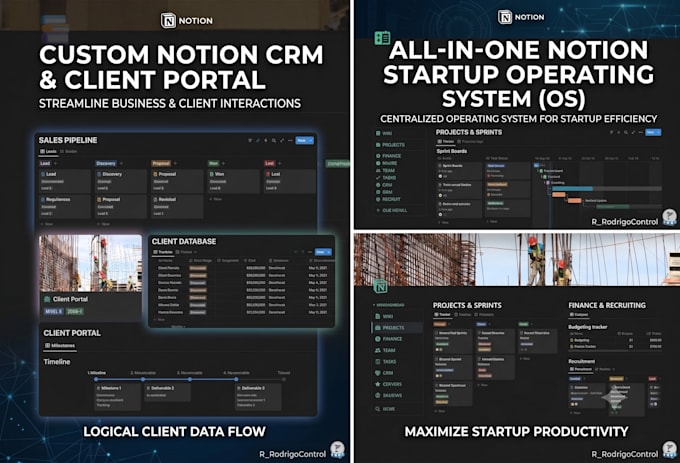The width and height of the screenshot is (680, 463).
Task: Click the plus beside the Proposal column header
Action: pos(175,163)
